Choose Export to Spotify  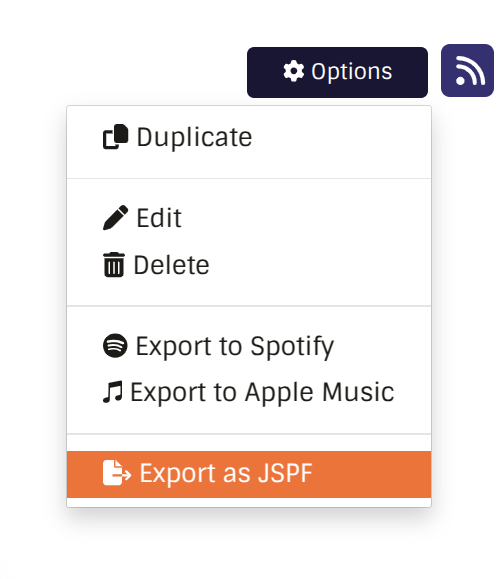coord(249,346)
